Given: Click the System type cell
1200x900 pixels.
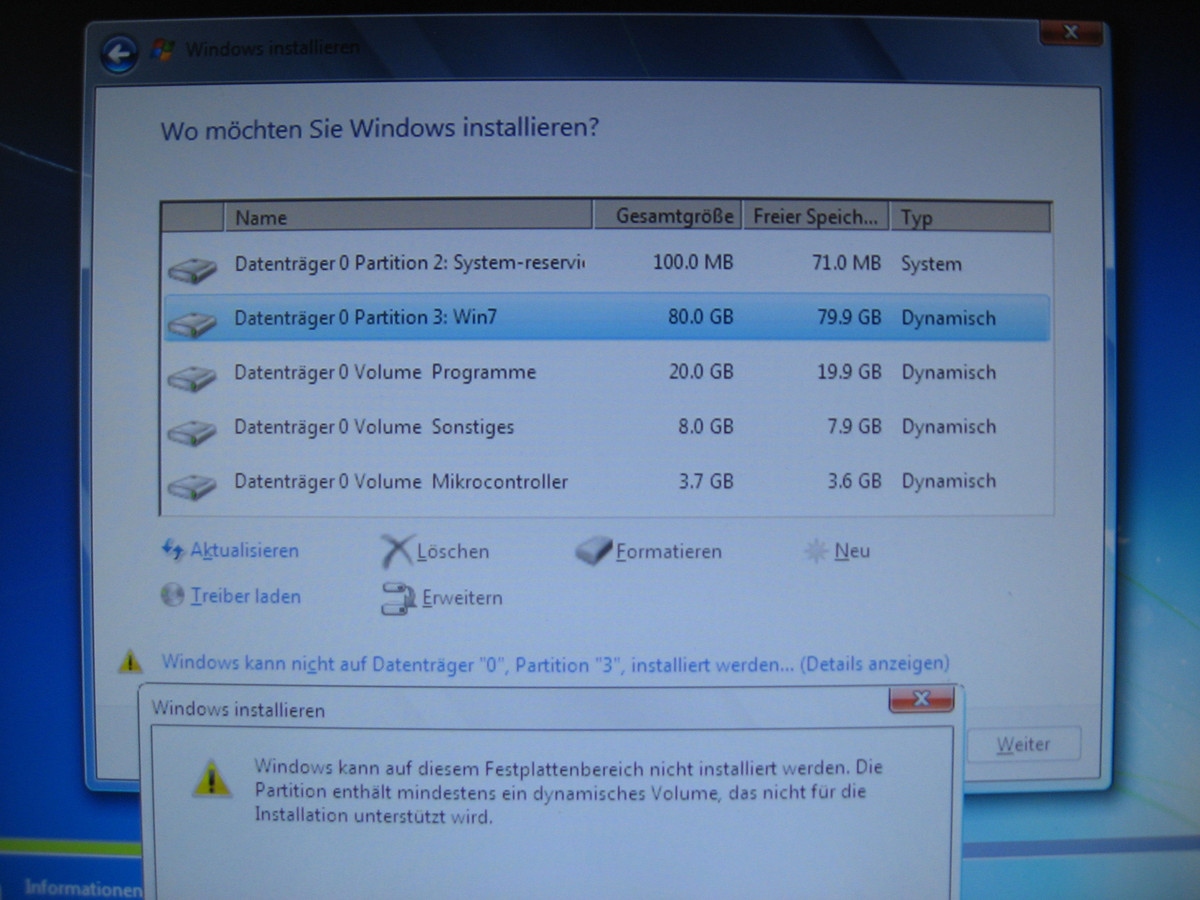Looking at the screenshot, I should point(931,264).
